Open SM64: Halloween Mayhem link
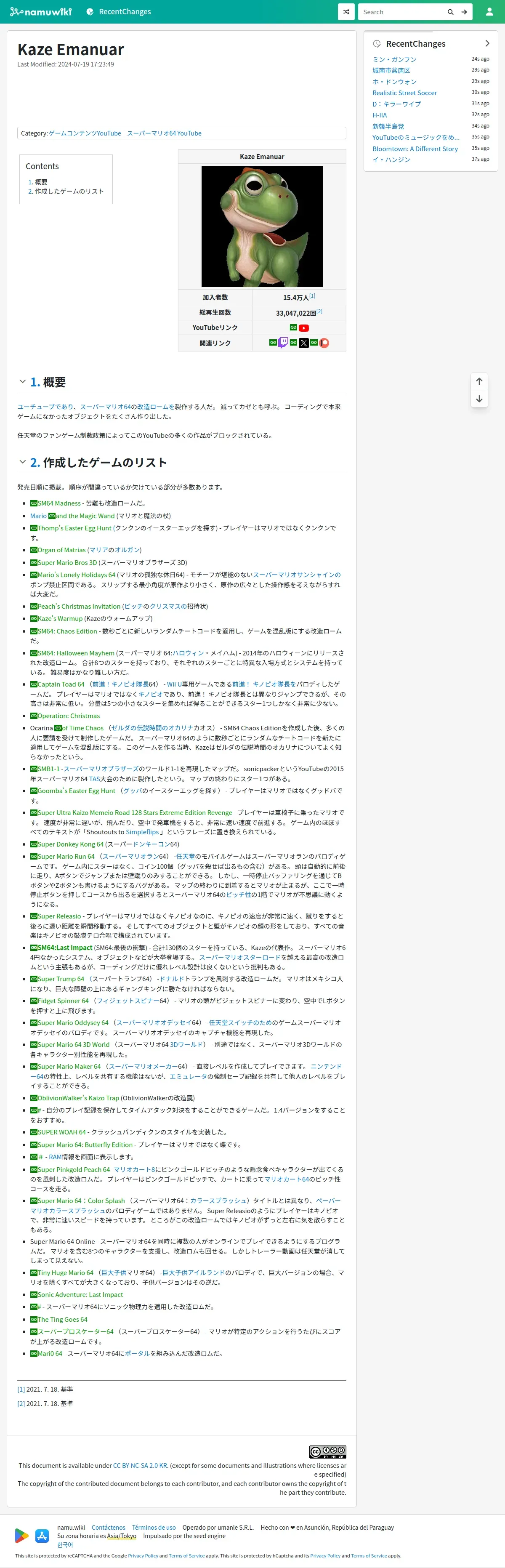This screenshot has width=505, height=1568. (72, 654)
